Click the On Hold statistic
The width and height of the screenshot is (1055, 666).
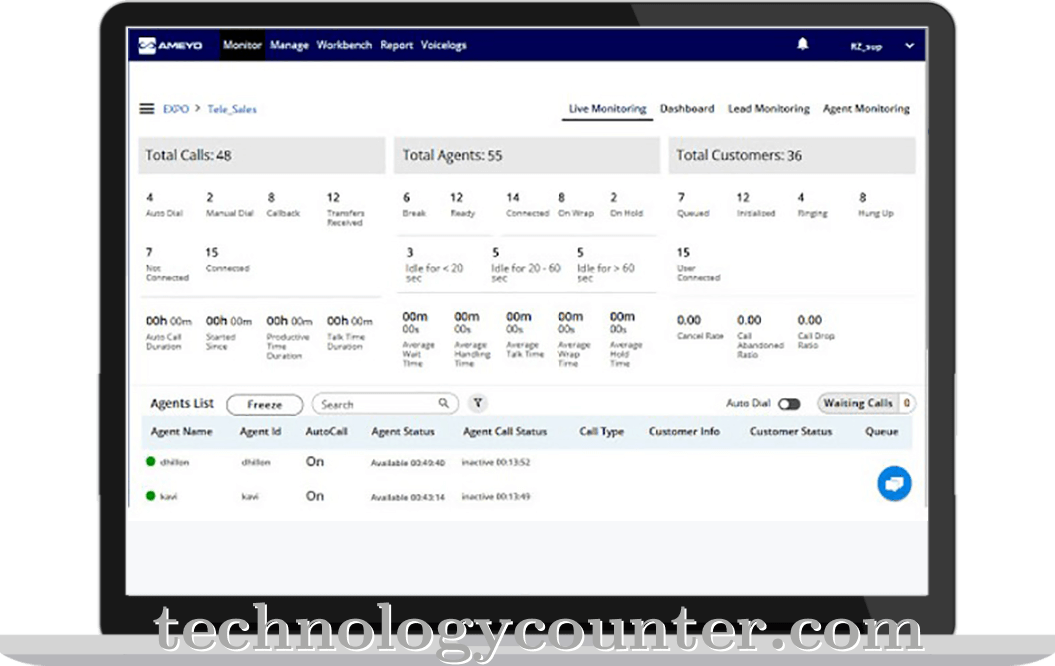[626, 205]
